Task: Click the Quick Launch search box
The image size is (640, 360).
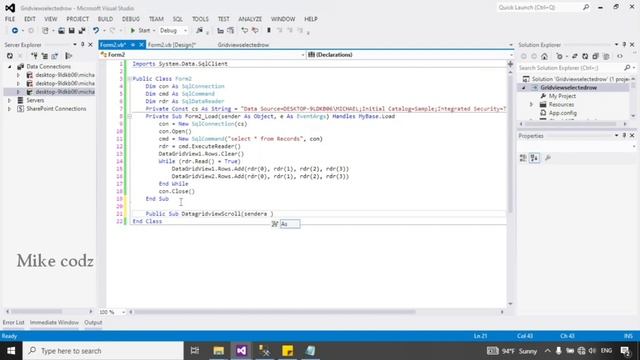Action: [x=543, y=8]
